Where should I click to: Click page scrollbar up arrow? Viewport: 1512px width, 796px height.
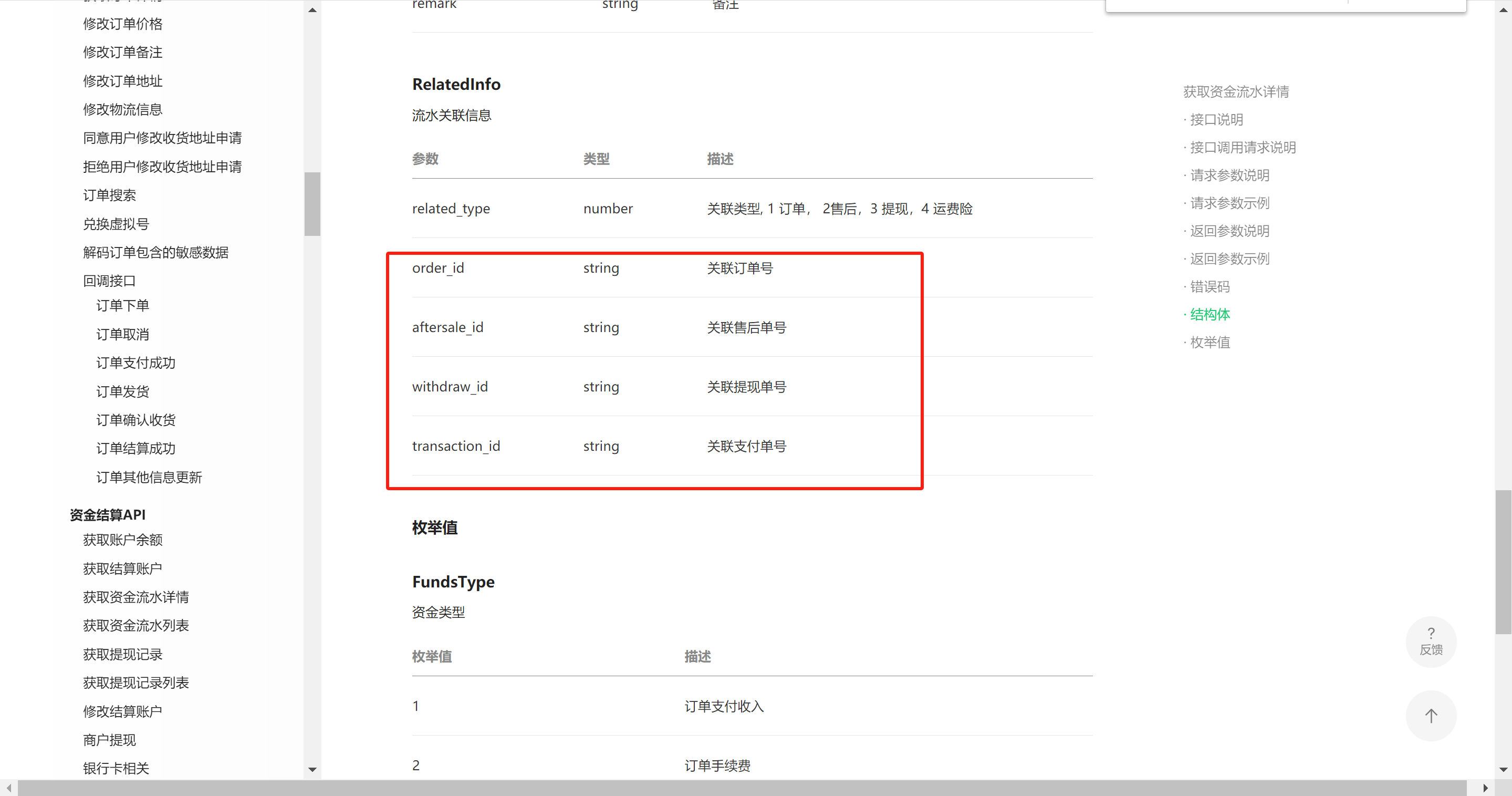point(1503,10)
